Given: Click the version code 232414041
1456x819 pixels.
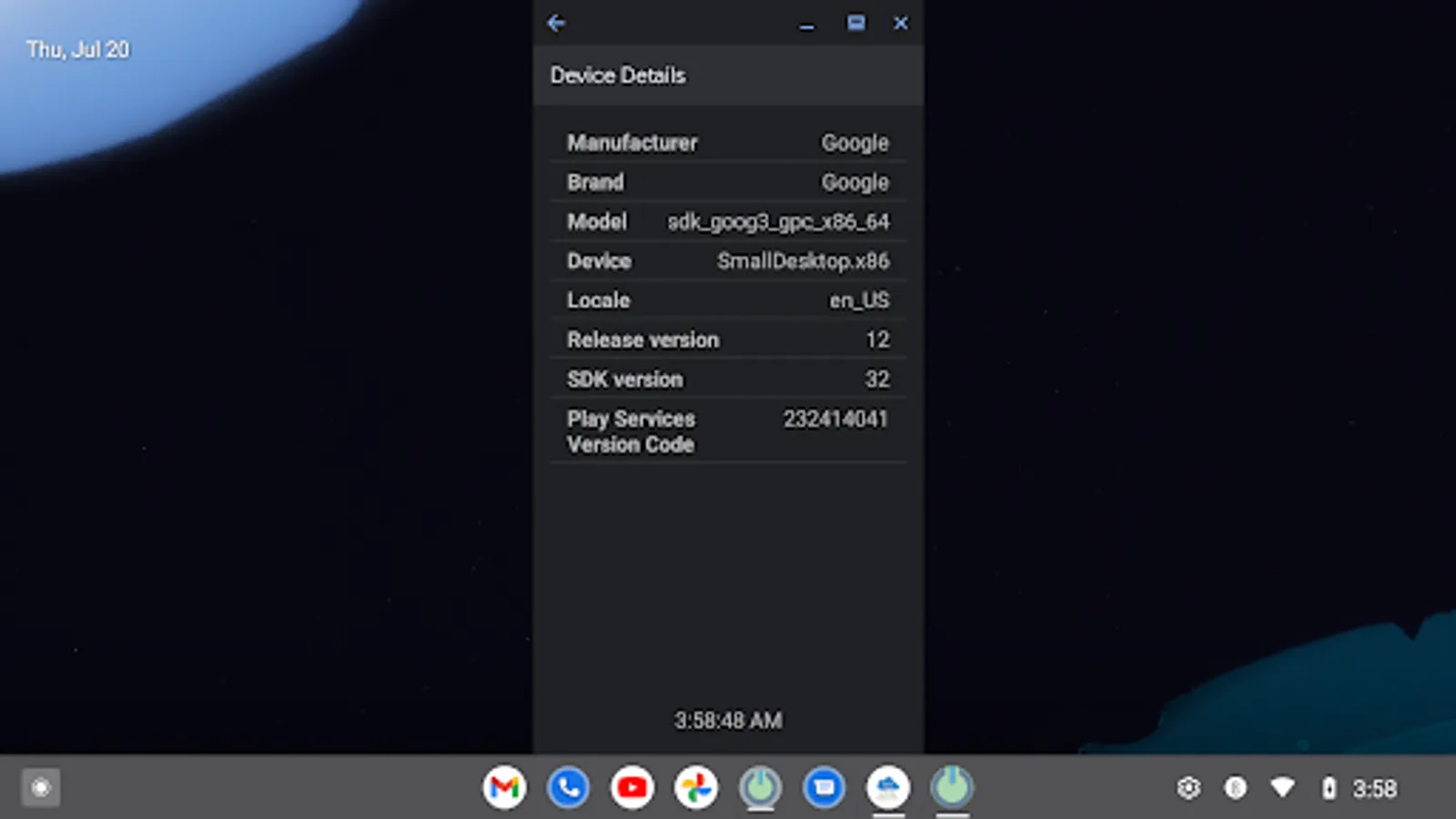Looking at the screenshot, I should [835, 419].
